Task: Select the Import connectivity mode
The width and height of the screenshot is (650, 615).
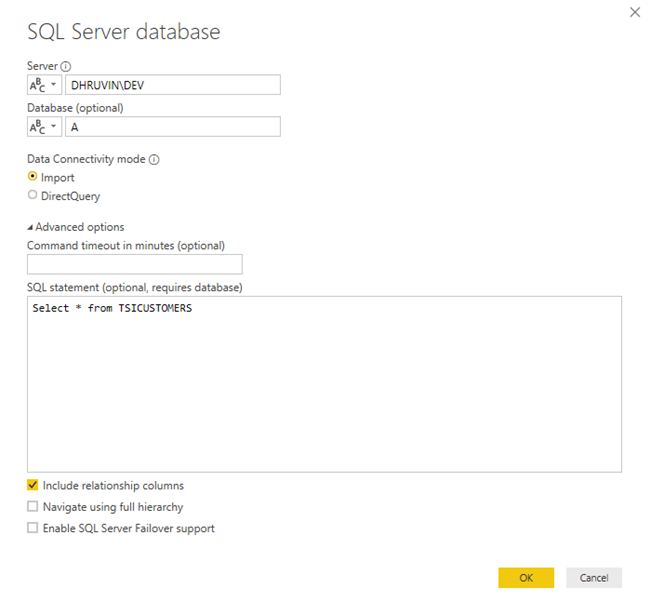Action: pos(33,177)
